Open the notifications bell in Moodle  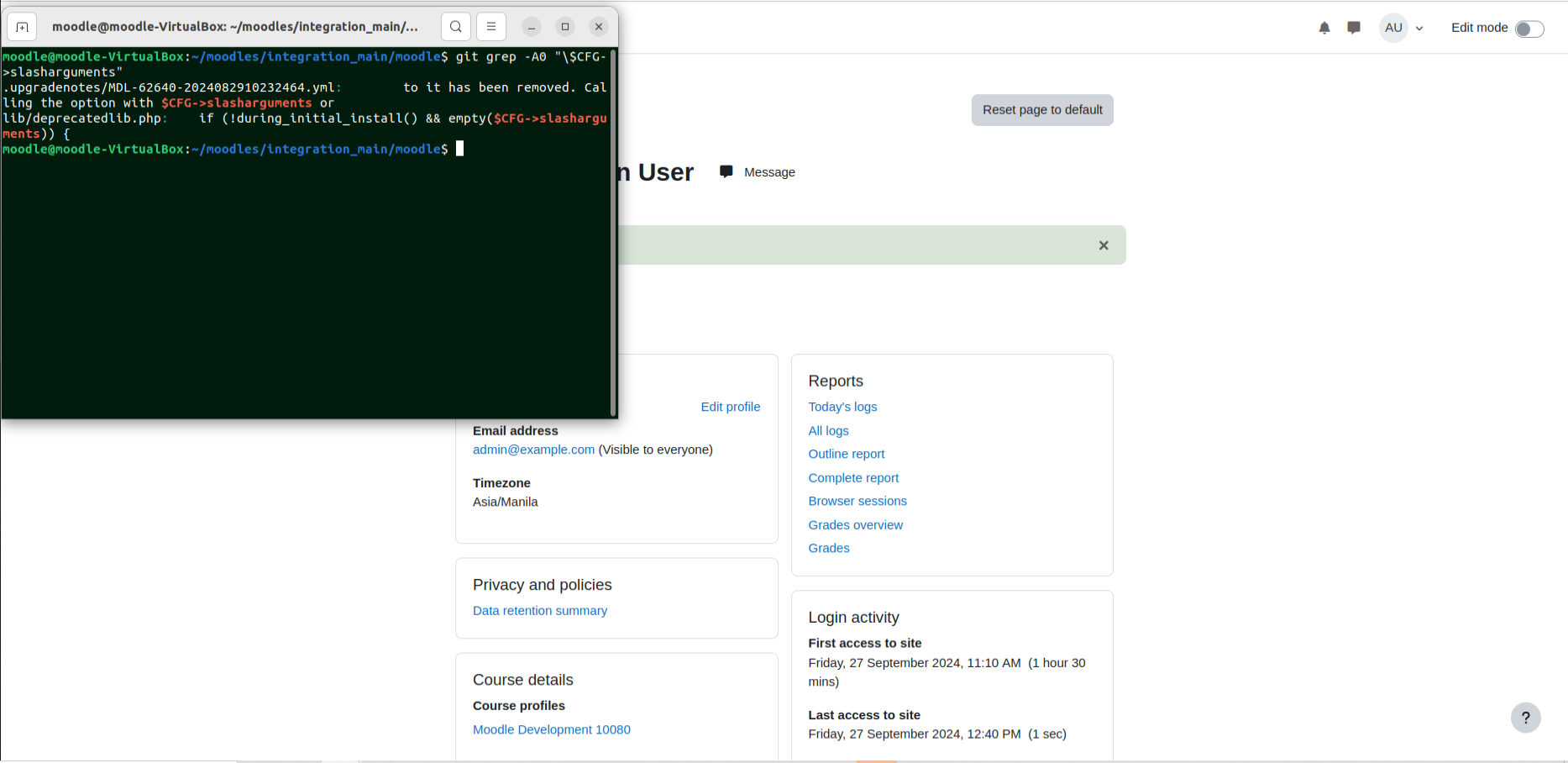pyautogui.click(x=1324, y=28)
